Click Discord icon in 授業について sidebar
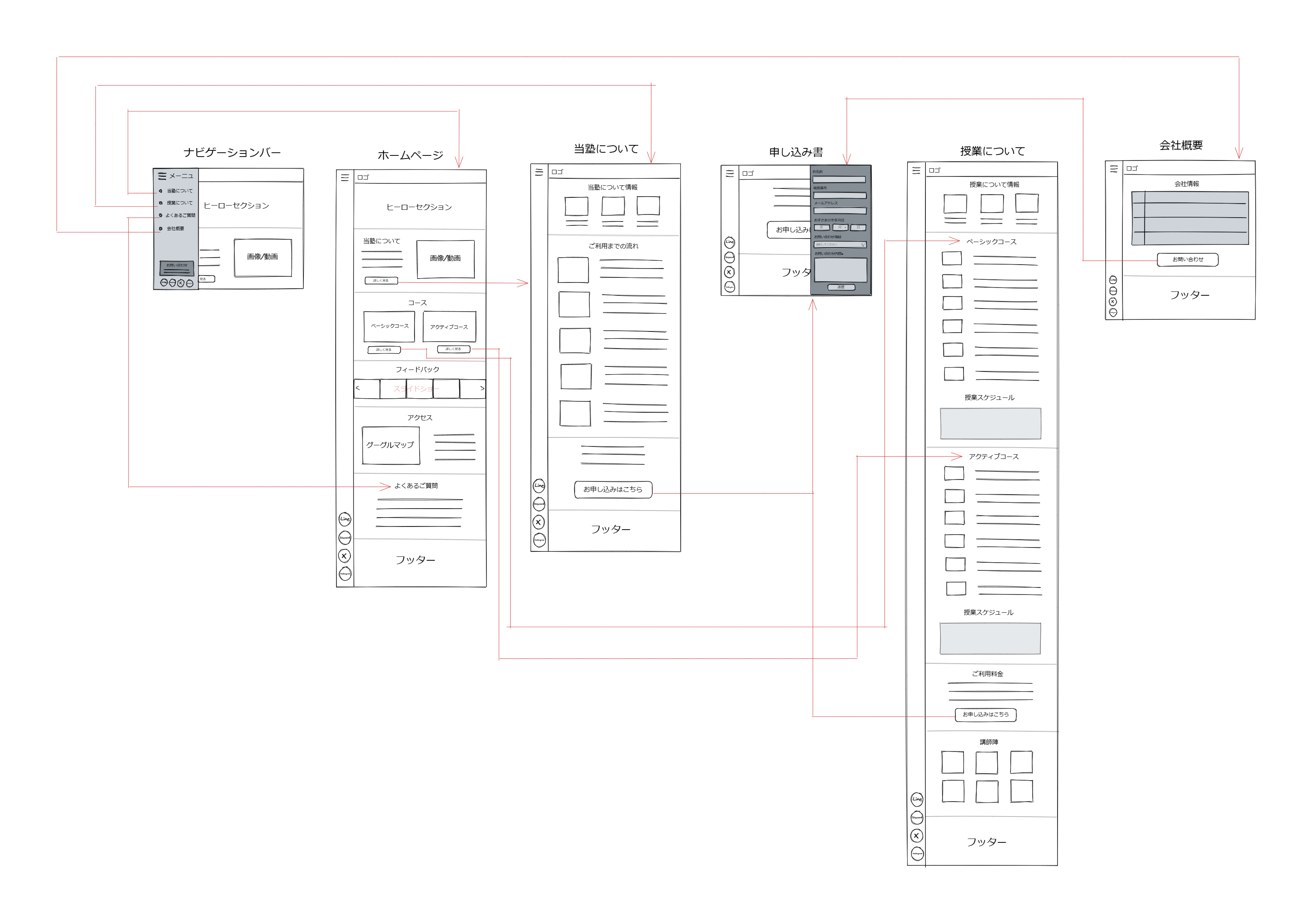This screenshot has height=924, width=1312. [917, 818]
